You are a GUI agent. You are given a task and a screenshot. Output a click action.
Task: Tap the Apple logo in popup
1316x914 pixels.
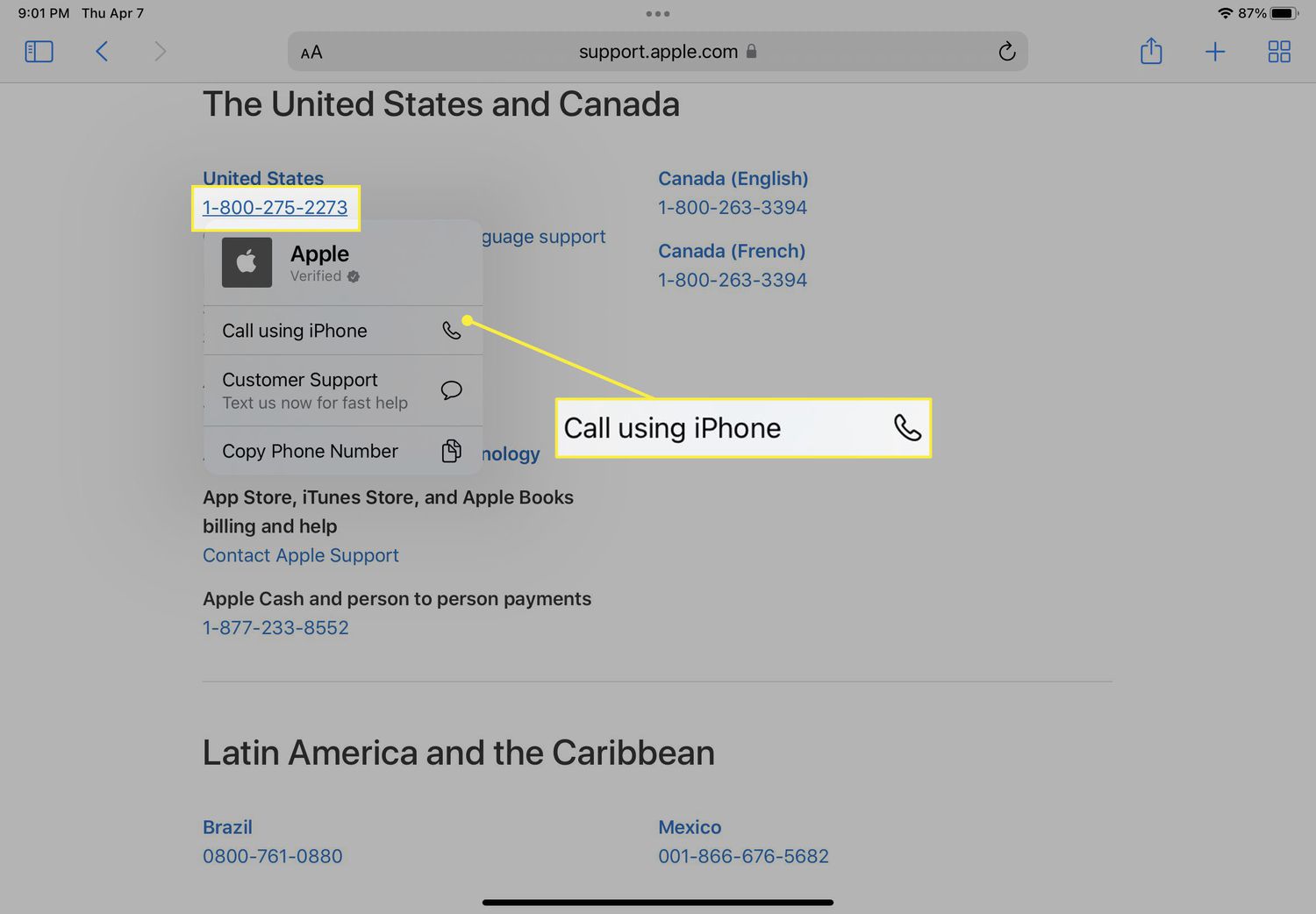point(247,262)
